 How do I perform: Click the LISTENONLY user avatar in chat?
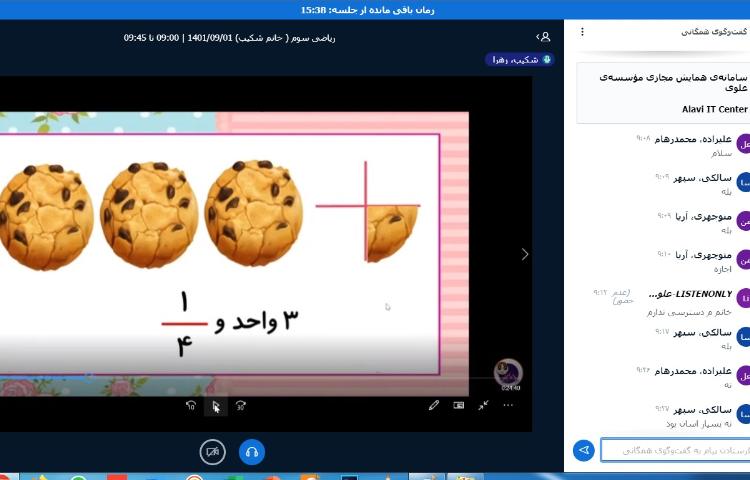743,298
